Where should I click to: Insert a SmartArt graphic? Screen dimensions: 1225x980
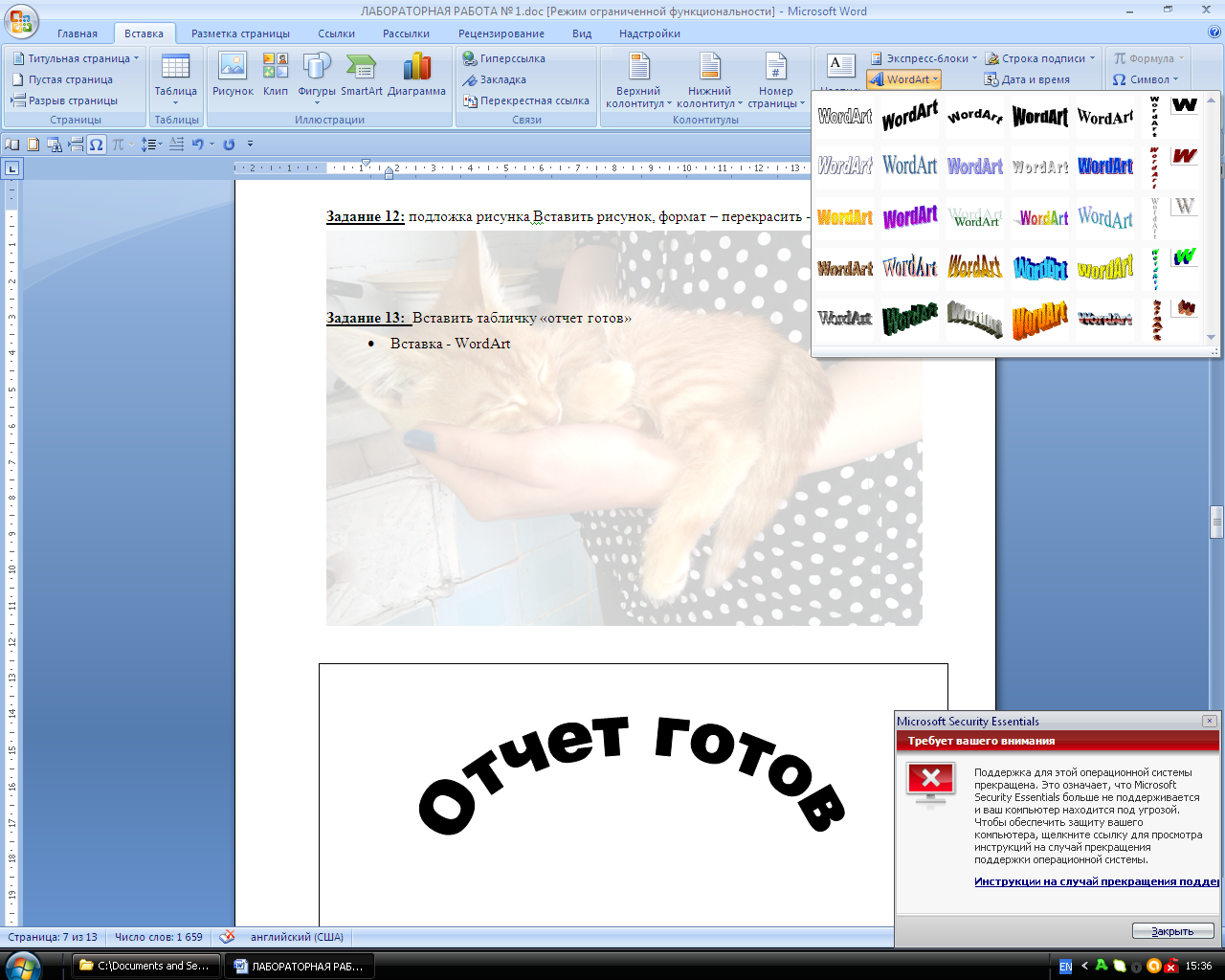[x=362, y=77]
